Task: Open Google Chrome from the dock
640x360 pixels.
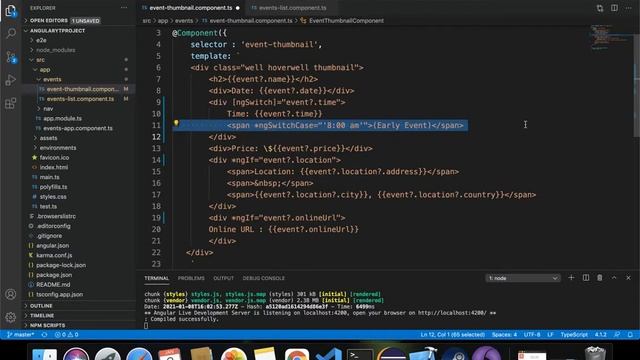Action: (x=297, y=354)
